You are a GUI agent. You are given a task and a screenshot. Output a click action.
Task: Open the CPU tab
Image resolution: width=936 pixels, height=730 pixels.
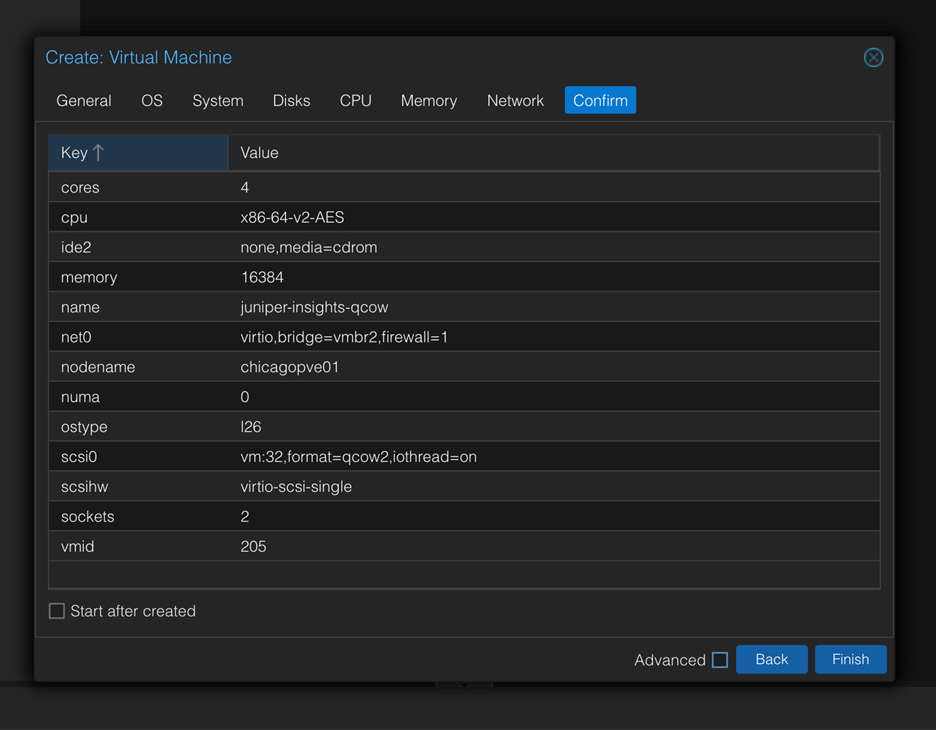[355, 101]
